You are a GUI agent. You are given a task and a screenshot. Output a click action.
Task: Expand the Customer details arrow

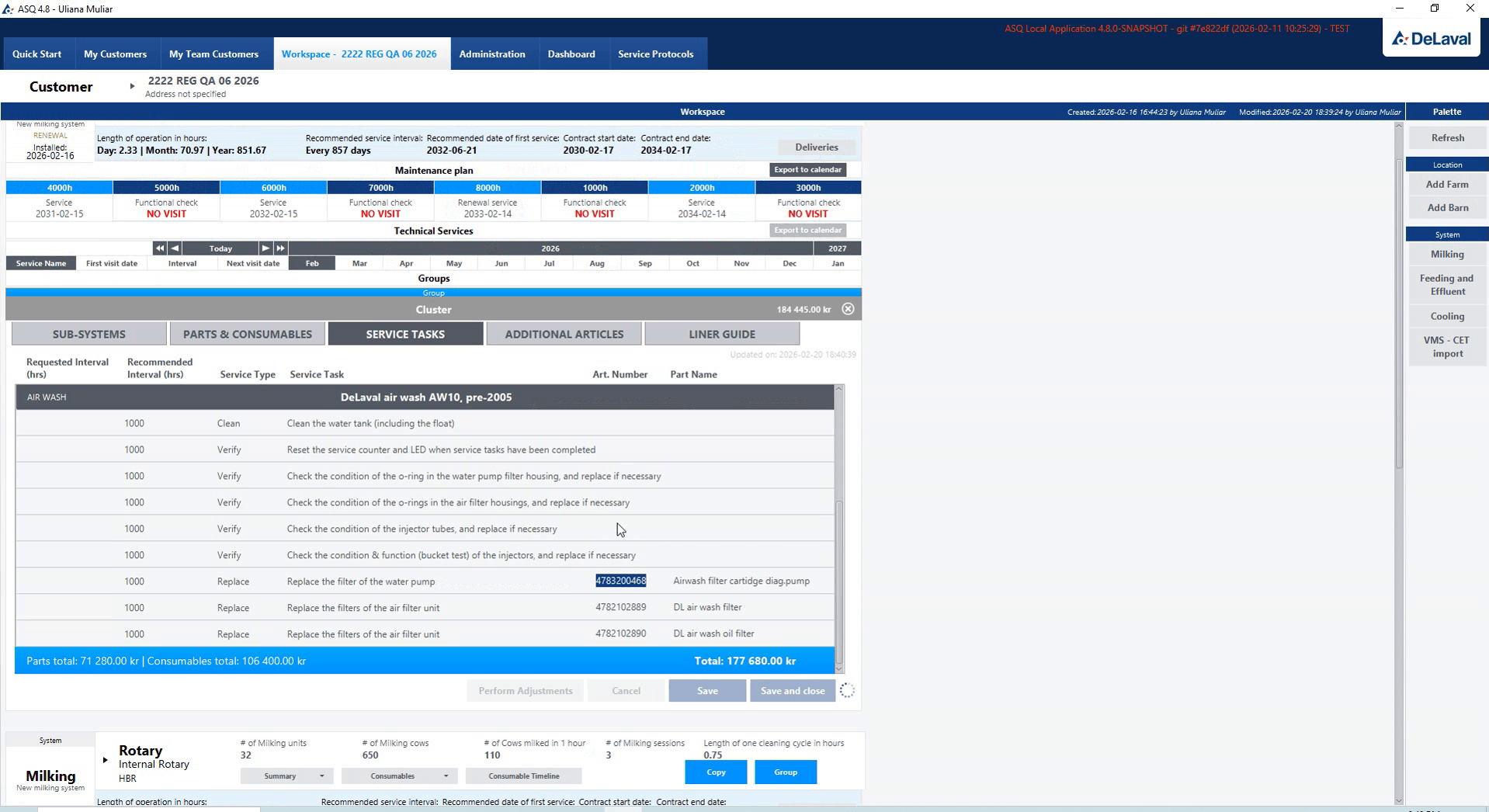(132, 86)
